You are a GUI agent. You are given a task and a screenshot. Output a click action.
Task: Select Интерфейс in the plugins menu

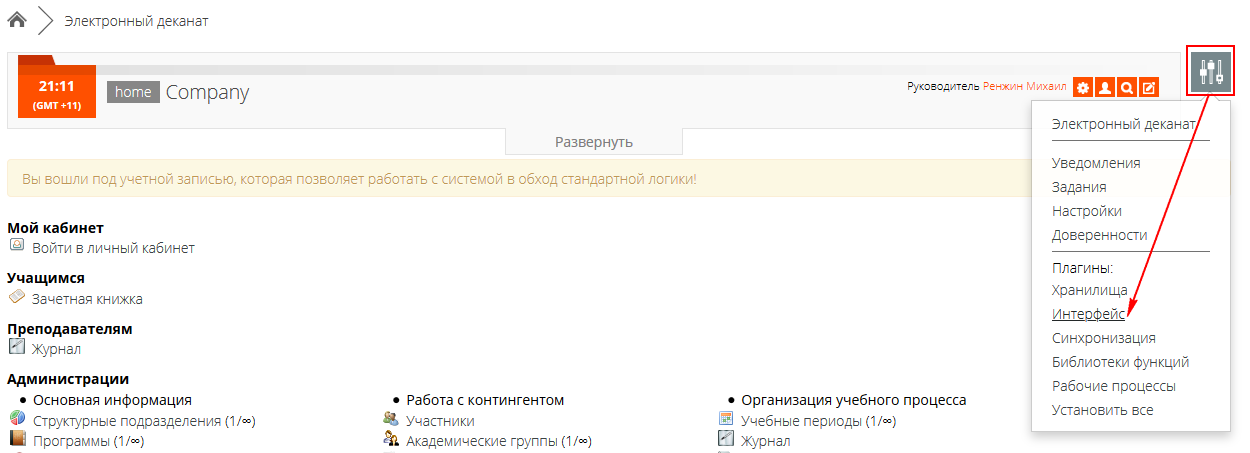1088,314
